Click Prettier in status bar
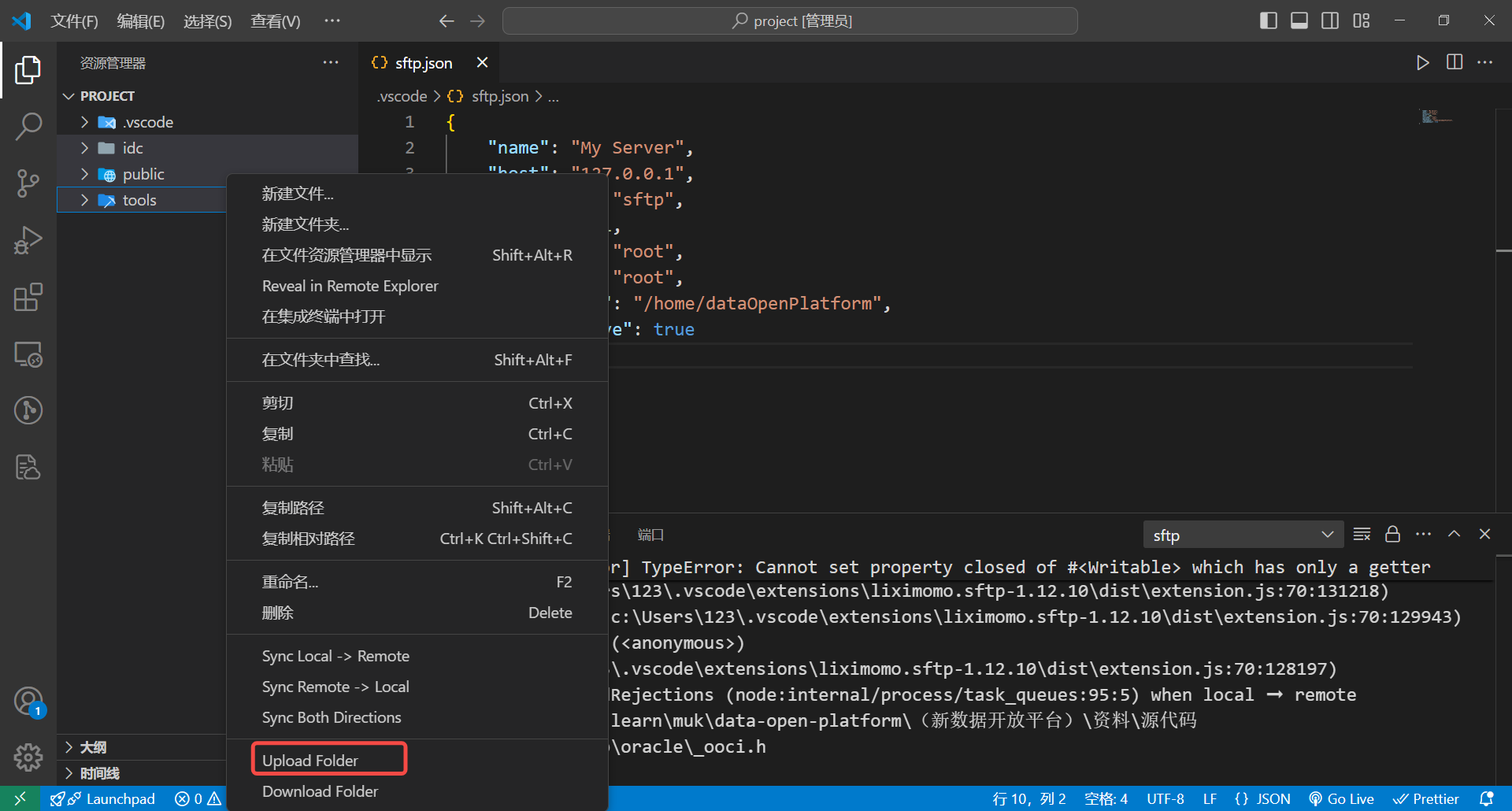Image resolution: width=1512 pixels, height=811 pixels. 1426,798
